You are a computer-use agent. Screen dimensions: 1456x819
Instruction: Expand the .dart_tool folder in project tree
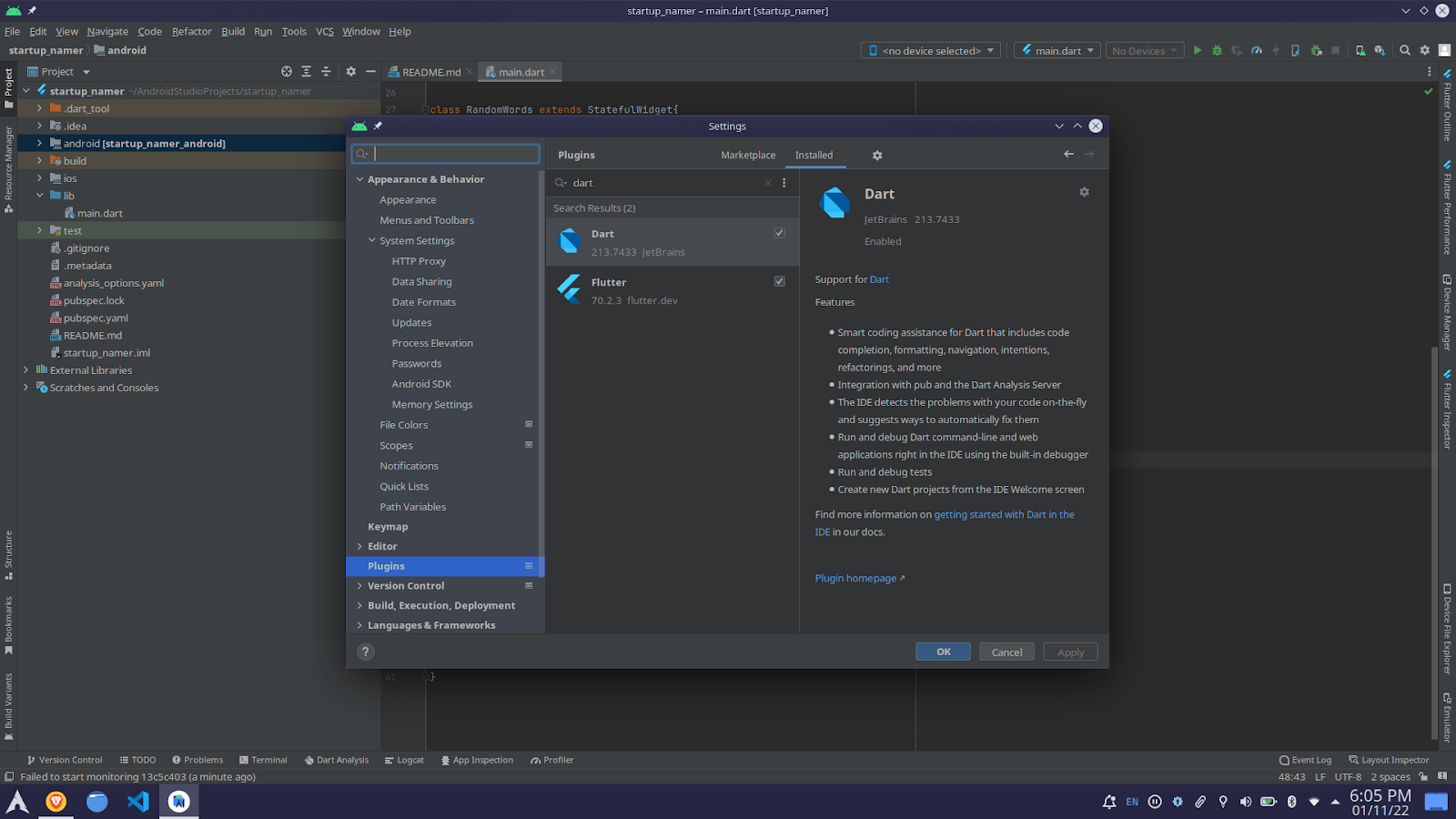pyautogui.click(x=39, y=108)
